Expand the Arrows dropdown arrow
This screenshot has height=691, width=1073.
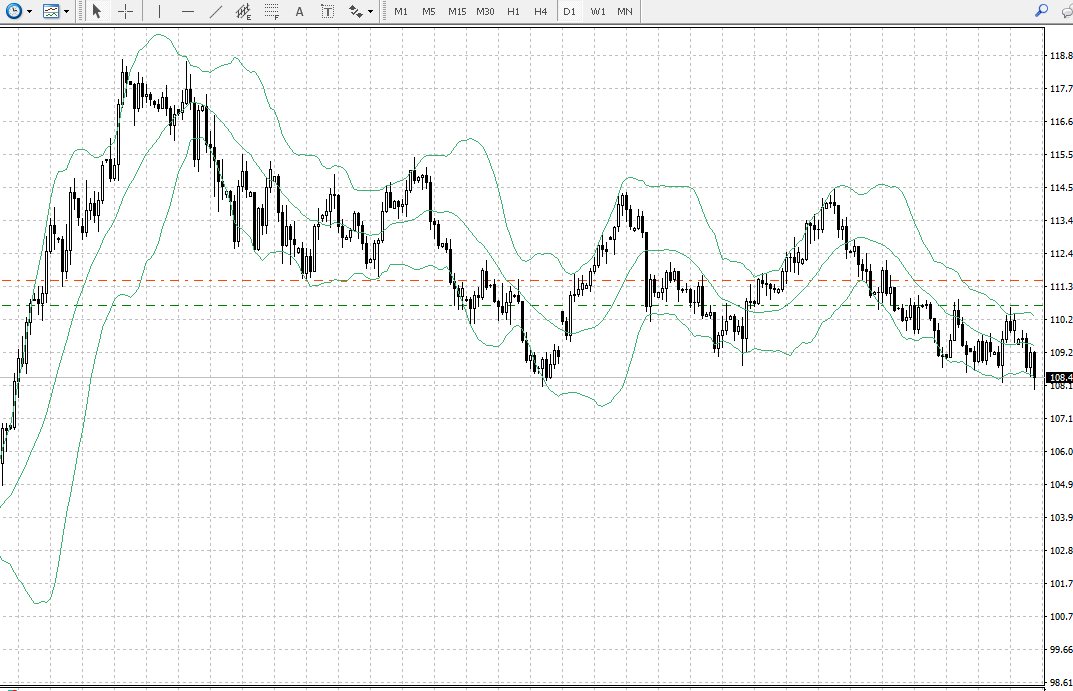pyautogui.click(x=370, y=12)
